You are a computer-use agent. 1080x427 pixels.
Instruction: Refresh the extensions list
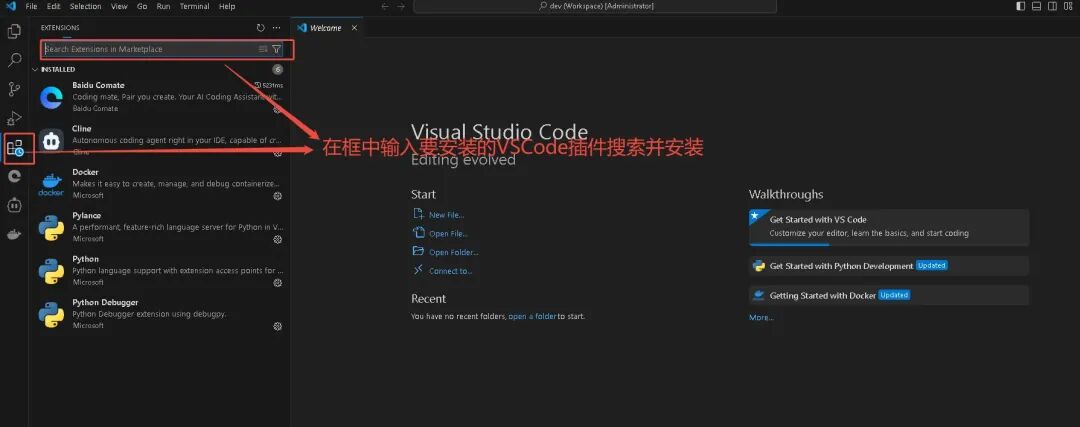tap(260, 28)
